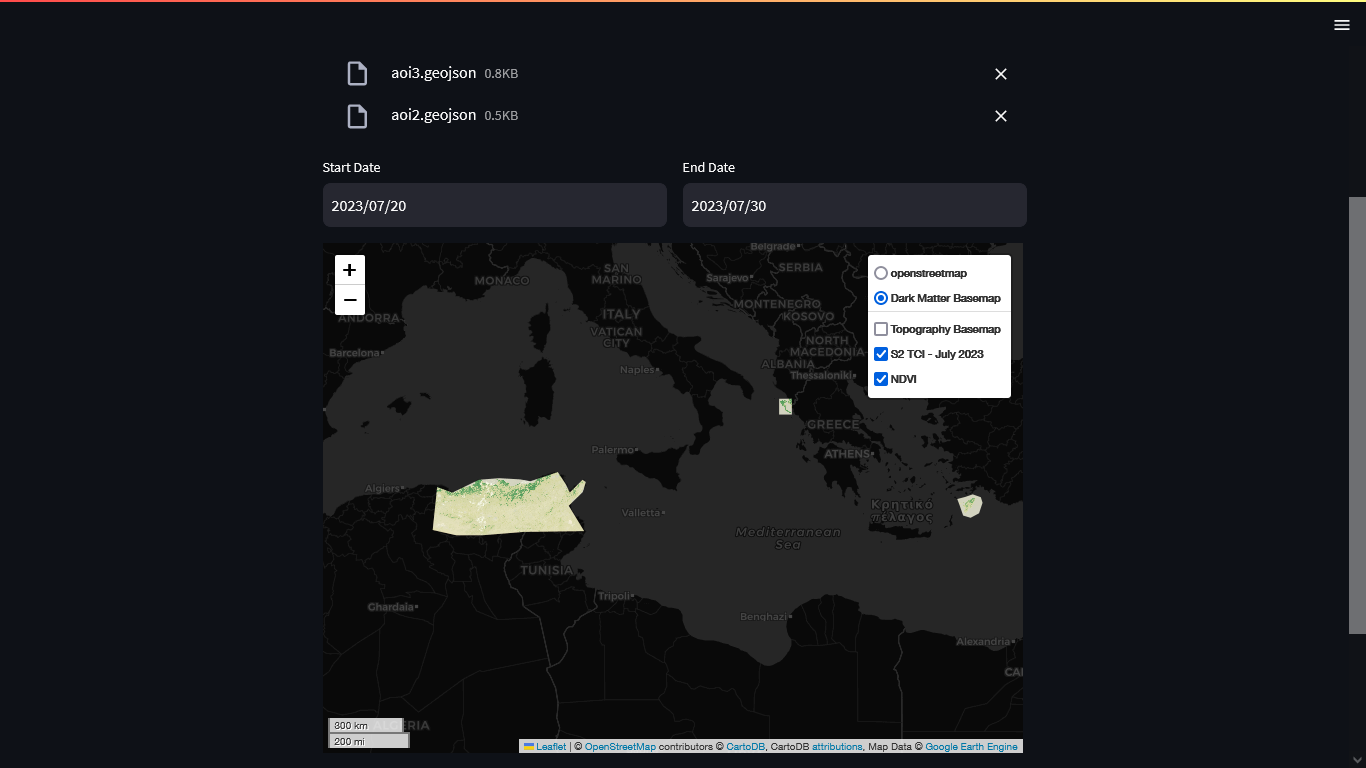Click the aoi3.geojson file icon
The height and width of the screenshot is (768, 1366).
pos(357,74)
